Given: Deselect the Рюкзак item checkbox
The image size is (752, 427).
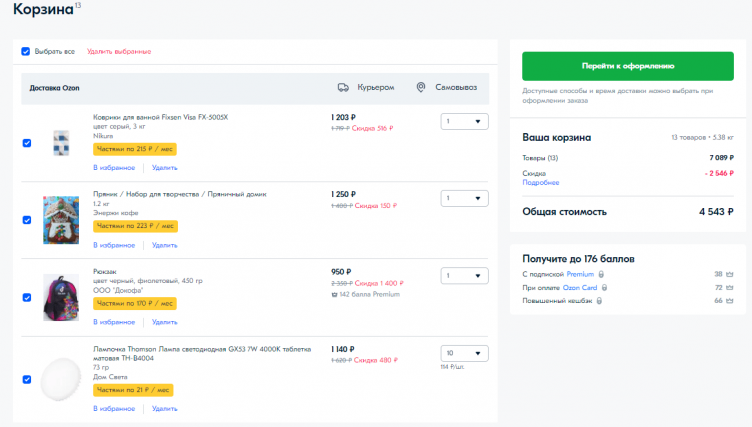Looking at the screenshot, I should point(26,297).
